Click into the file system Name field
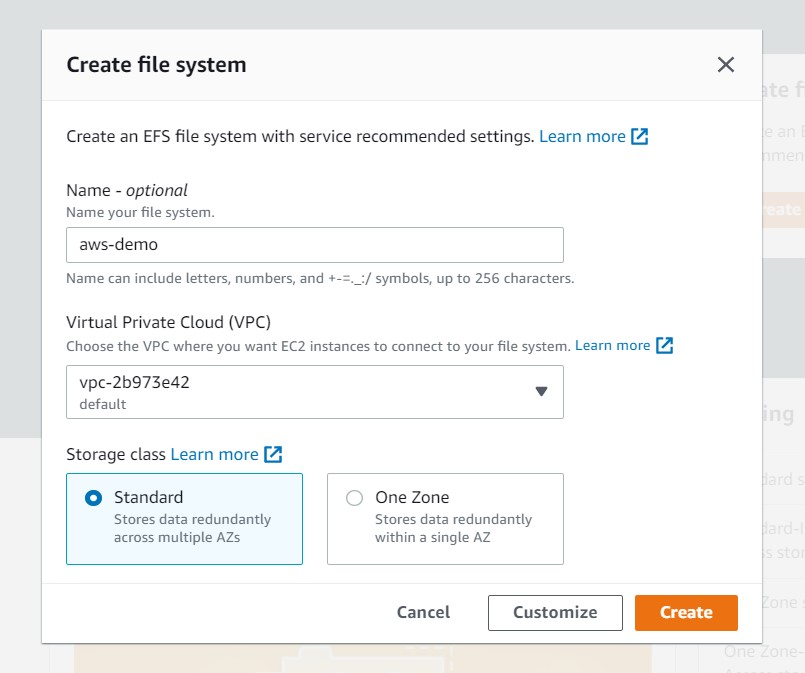Image resolution: width=805 pixels, height=673 pixels. [x=314, y=245]
